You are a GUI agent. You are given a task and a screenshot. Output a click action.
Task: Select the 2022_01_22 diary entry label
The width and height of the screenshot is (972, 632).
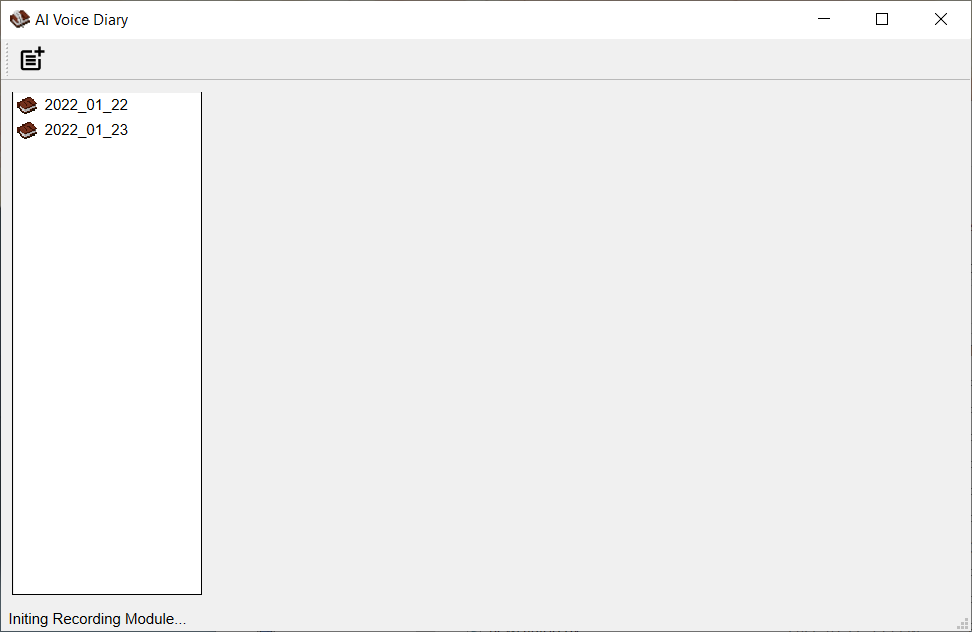tap(86, 105)
